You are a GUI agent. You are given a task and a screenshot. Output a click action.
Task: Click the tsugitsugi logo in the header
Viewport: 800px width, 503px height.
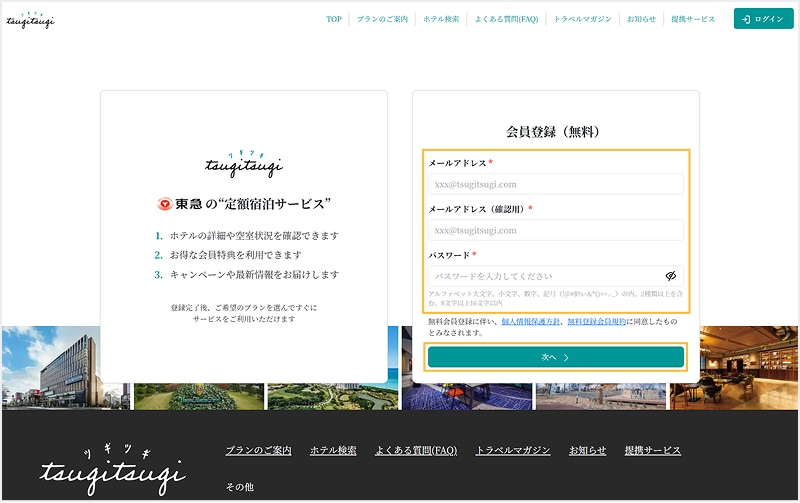coord(29,19)
